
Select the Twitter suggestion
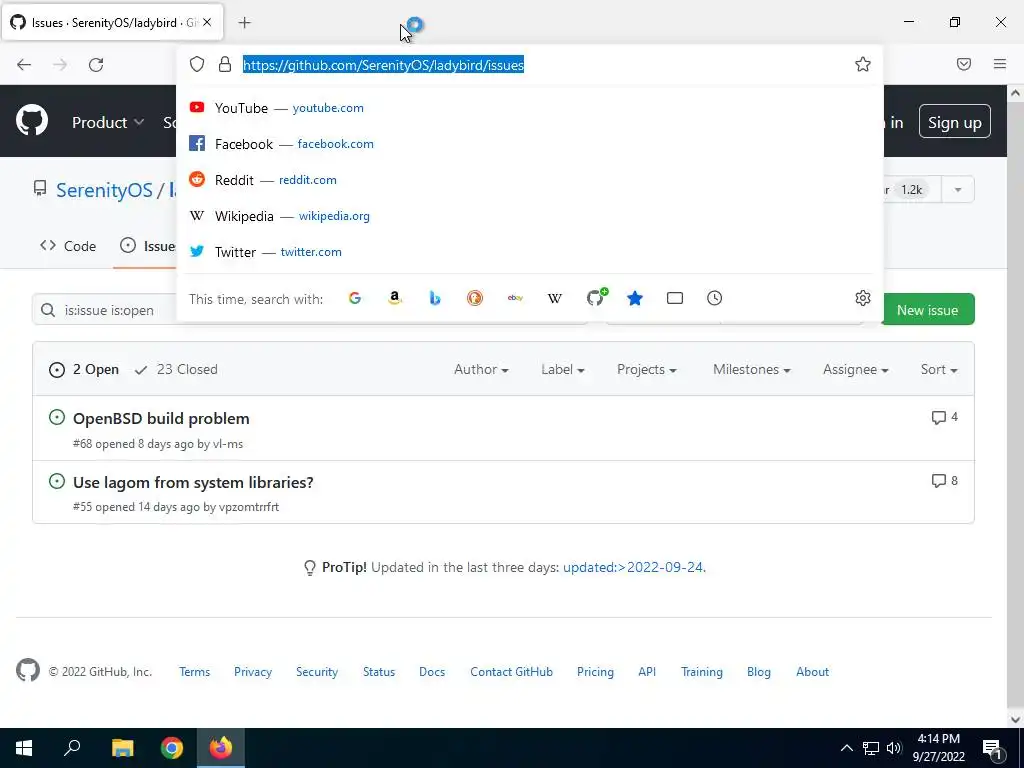click(530, 251)
